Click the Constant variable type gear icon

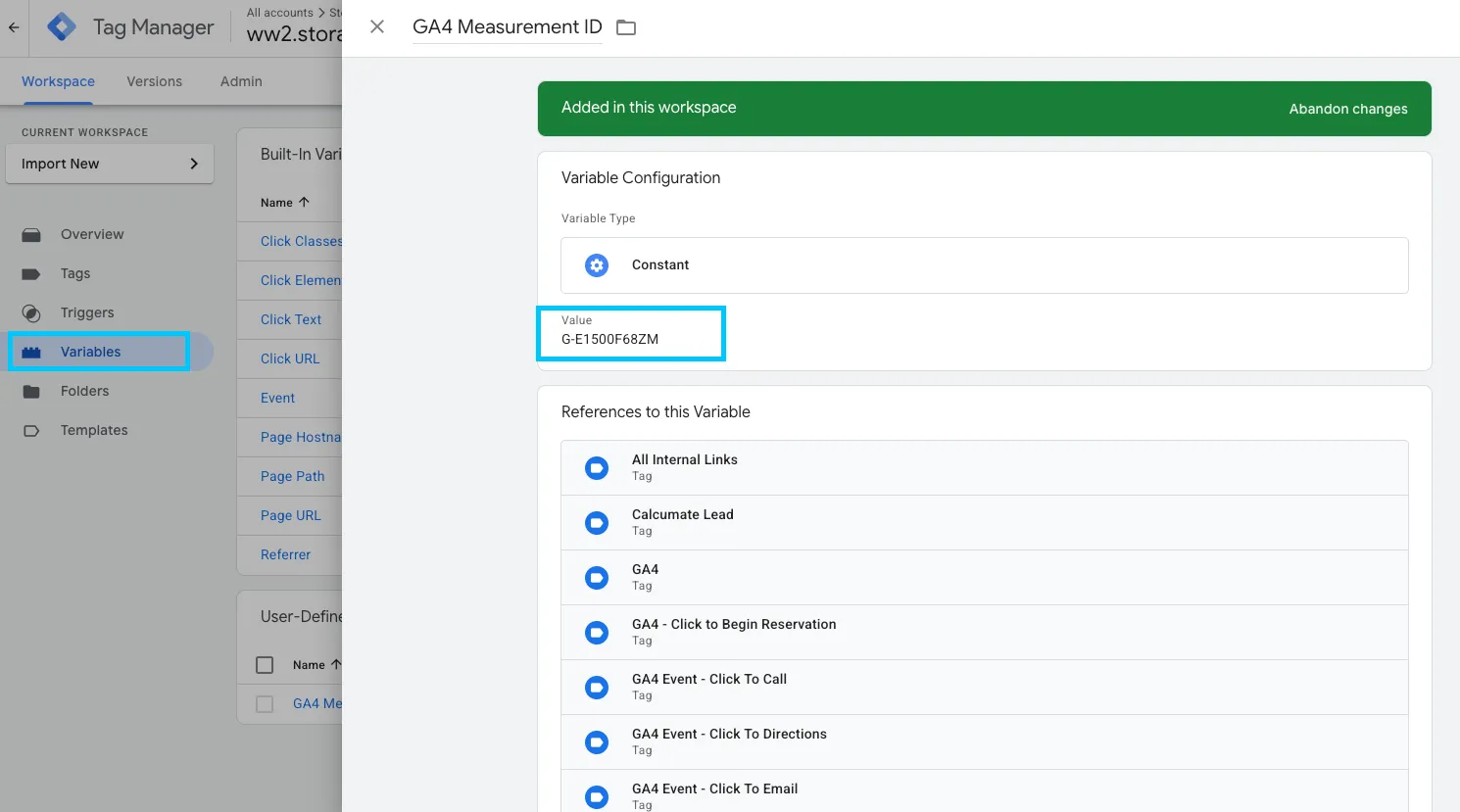(x=597, y=265)
